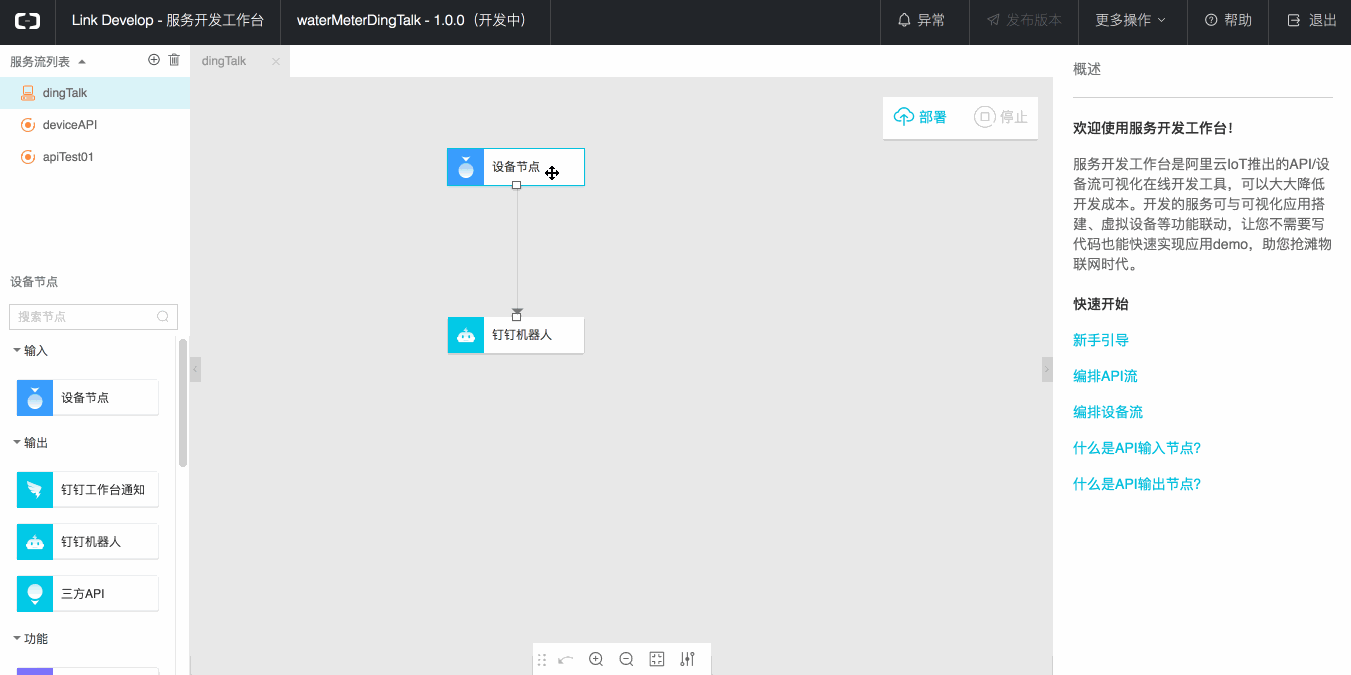1351x675 pixels.
Task: Select the deviceAPI flow in list
Action: coord(95,125)
